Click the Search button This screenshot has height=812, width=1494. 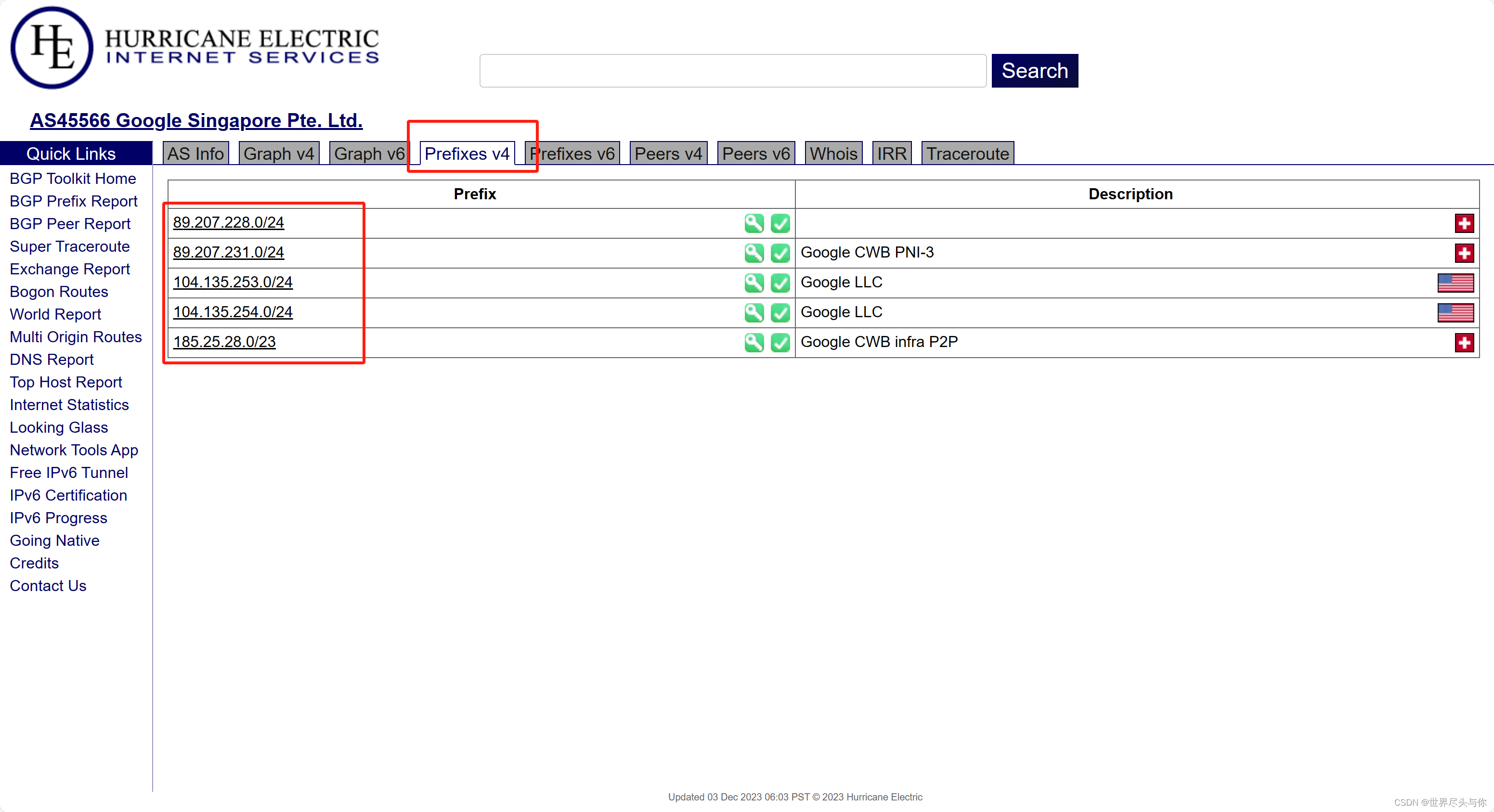pos(1035,71)
